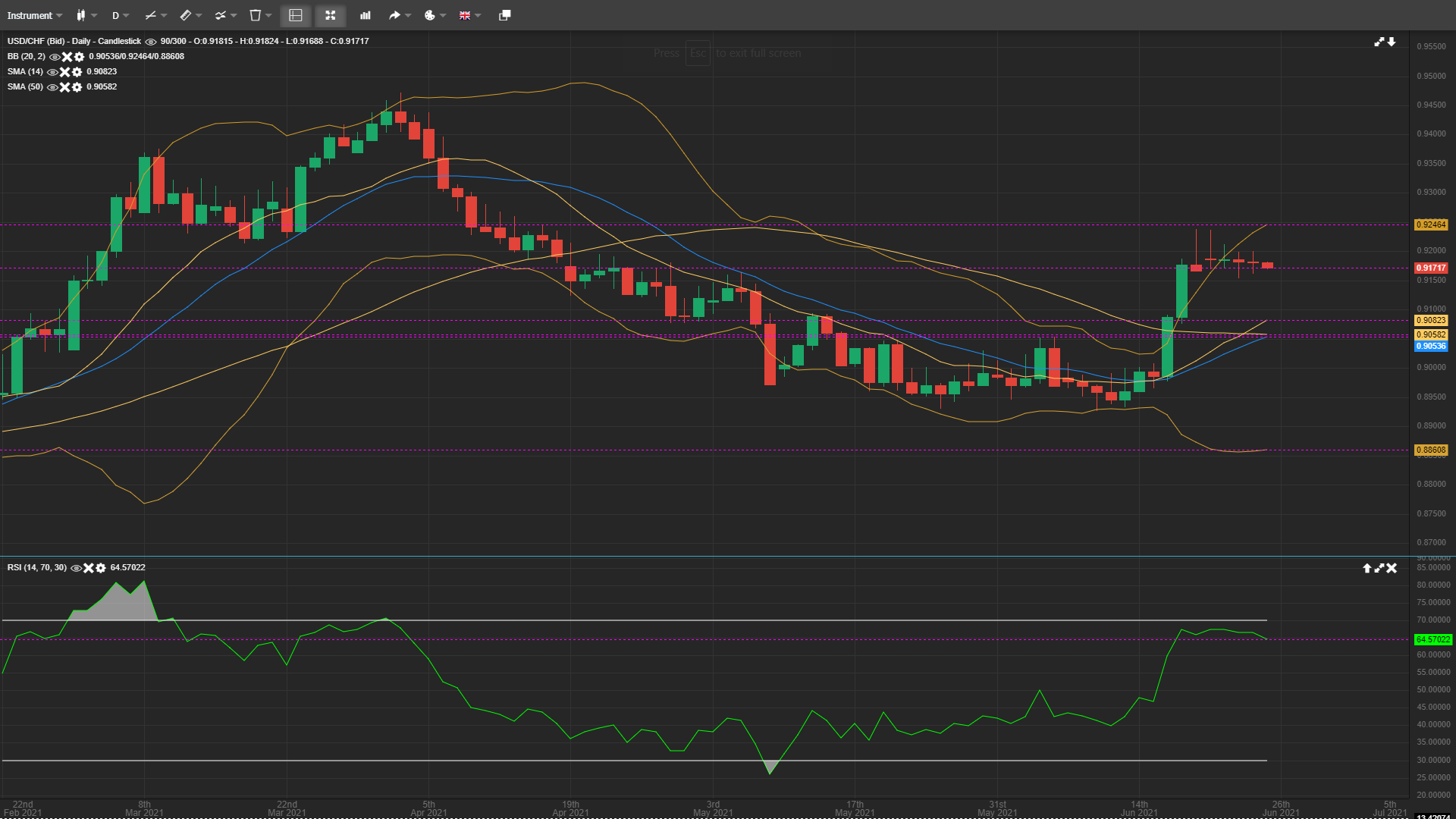The image size is (1456, 819).
Task: Click the 3rd May 2021 date label
Action: pyautogui.click(x=713, y=808)
